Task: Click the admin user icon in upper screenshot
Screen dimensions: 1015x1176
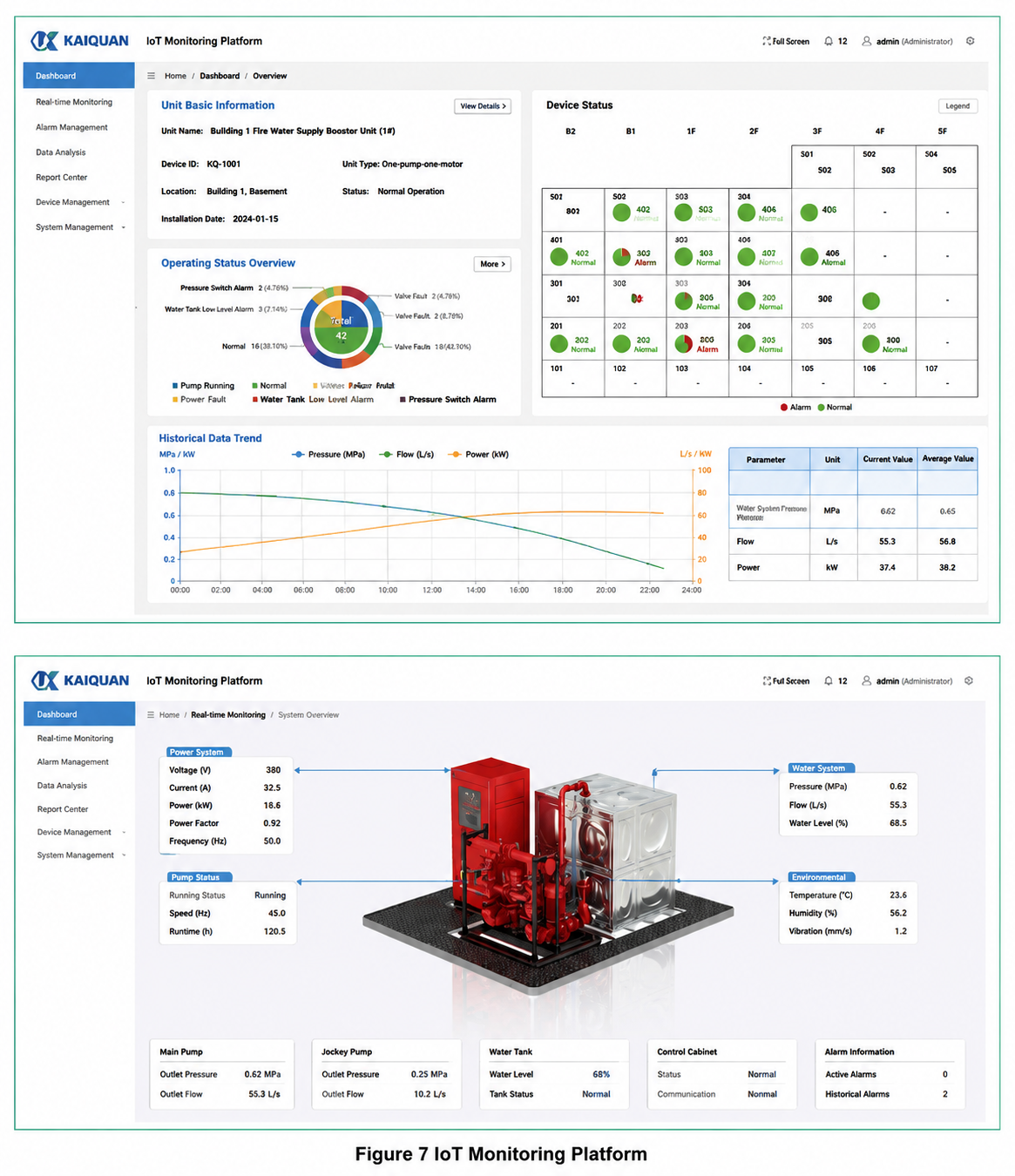Action: coord(867,41)
